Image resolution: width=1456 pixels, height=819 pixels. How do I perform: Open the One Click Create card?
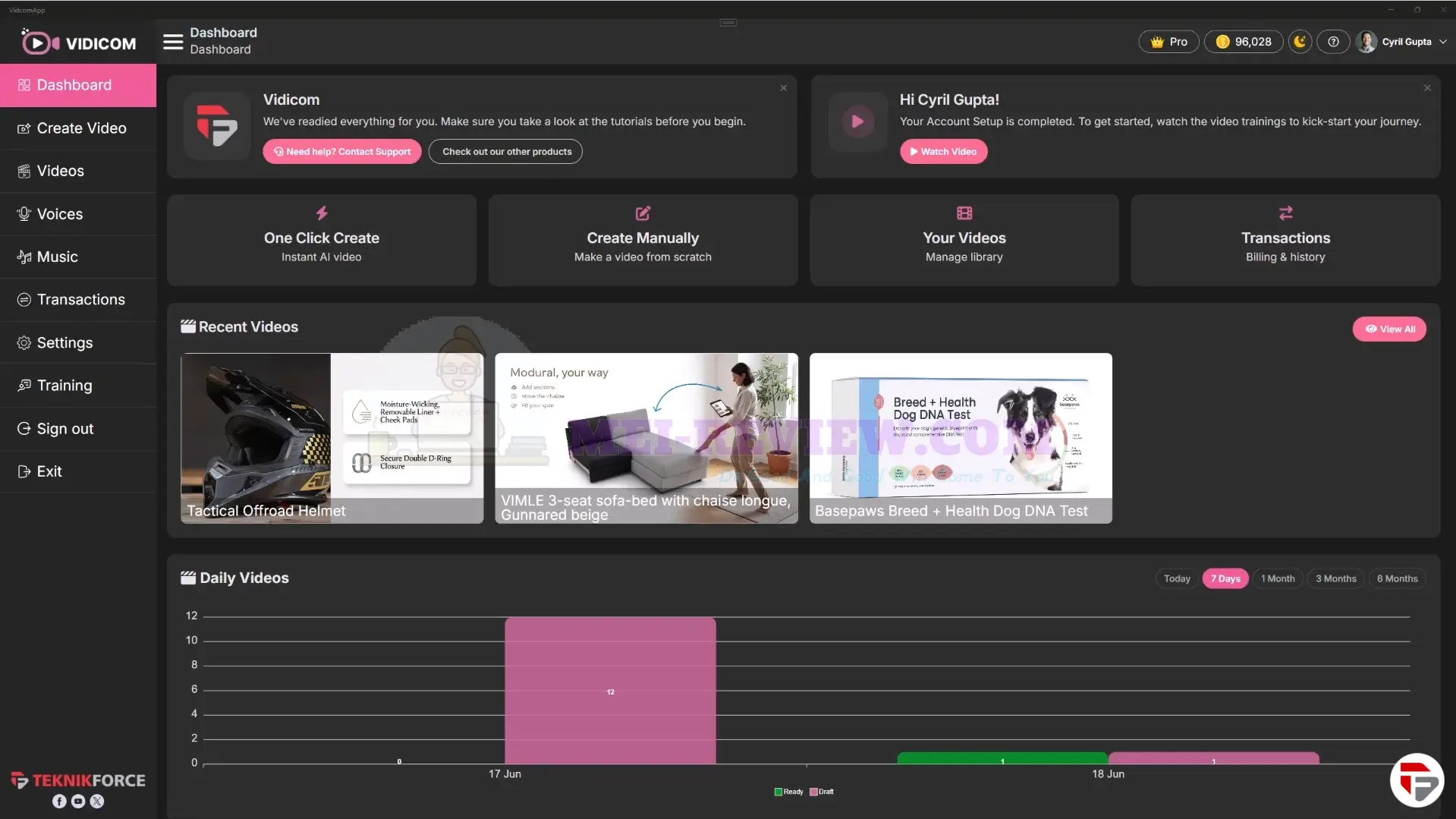pos(322,240)
